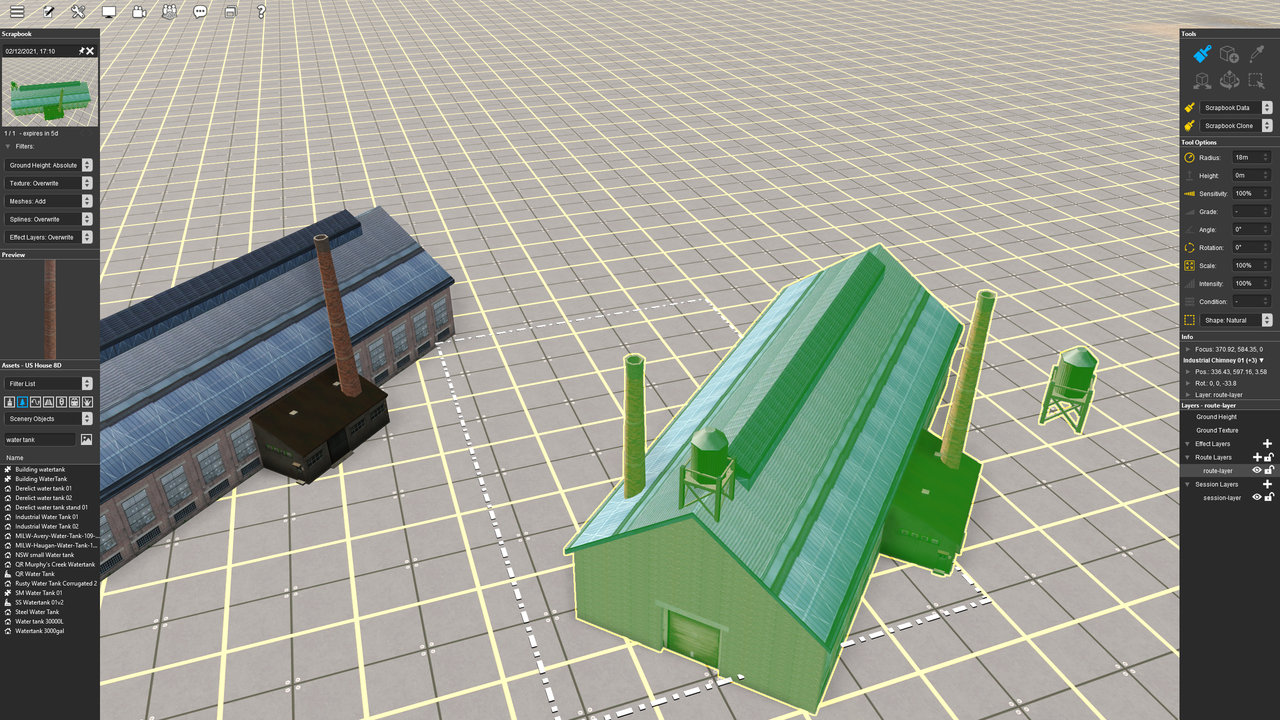This screenshot has height=720, width=1280.
Task: Open the chat speech bubble icon
Action: point(200,12)
